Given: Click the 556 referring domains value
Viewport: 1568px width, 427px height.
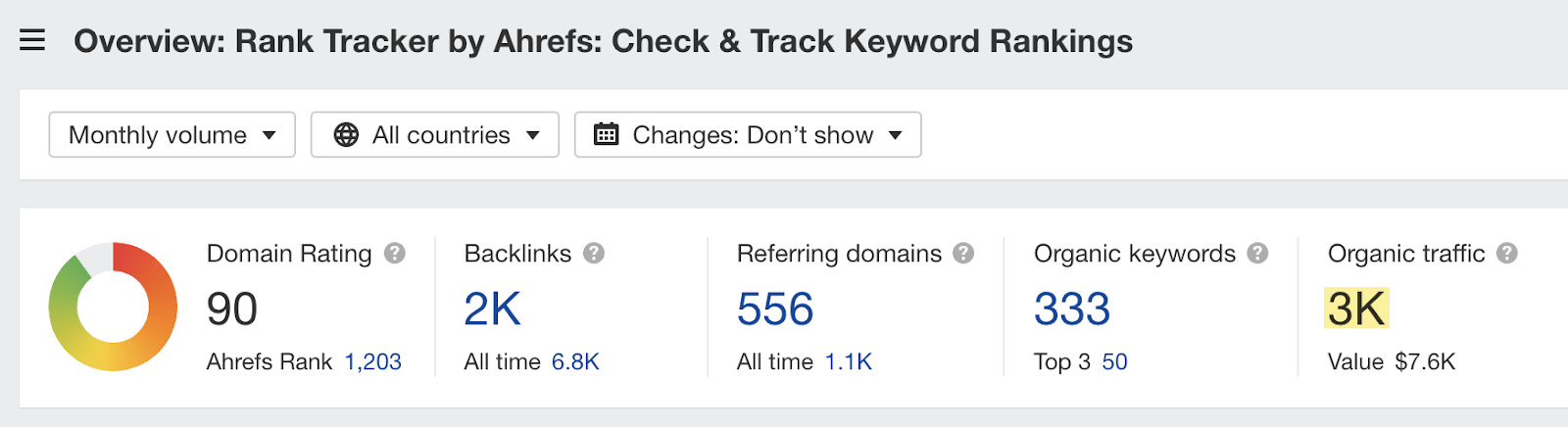Looking at the screenshot, I should point(775,309).
